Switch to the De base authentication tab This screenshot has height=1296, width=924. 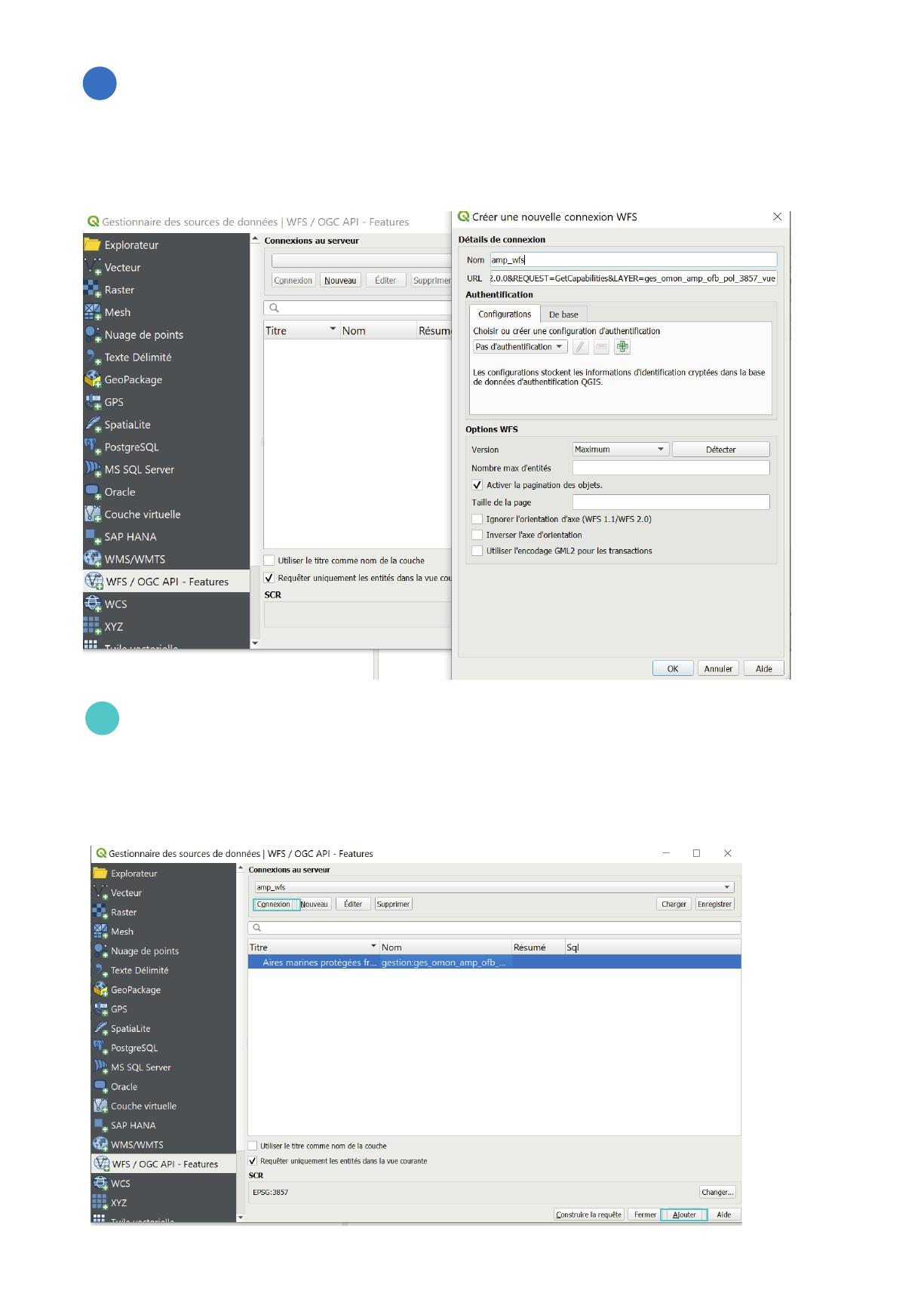click(563, 315)
